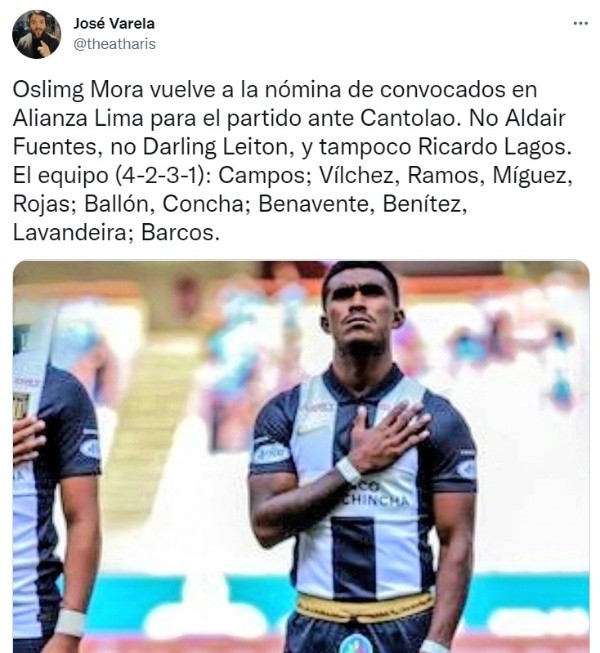The image size is (600, 653).
Task: Click the tweet text about Oslimg Mora
Action: (293, 161)
